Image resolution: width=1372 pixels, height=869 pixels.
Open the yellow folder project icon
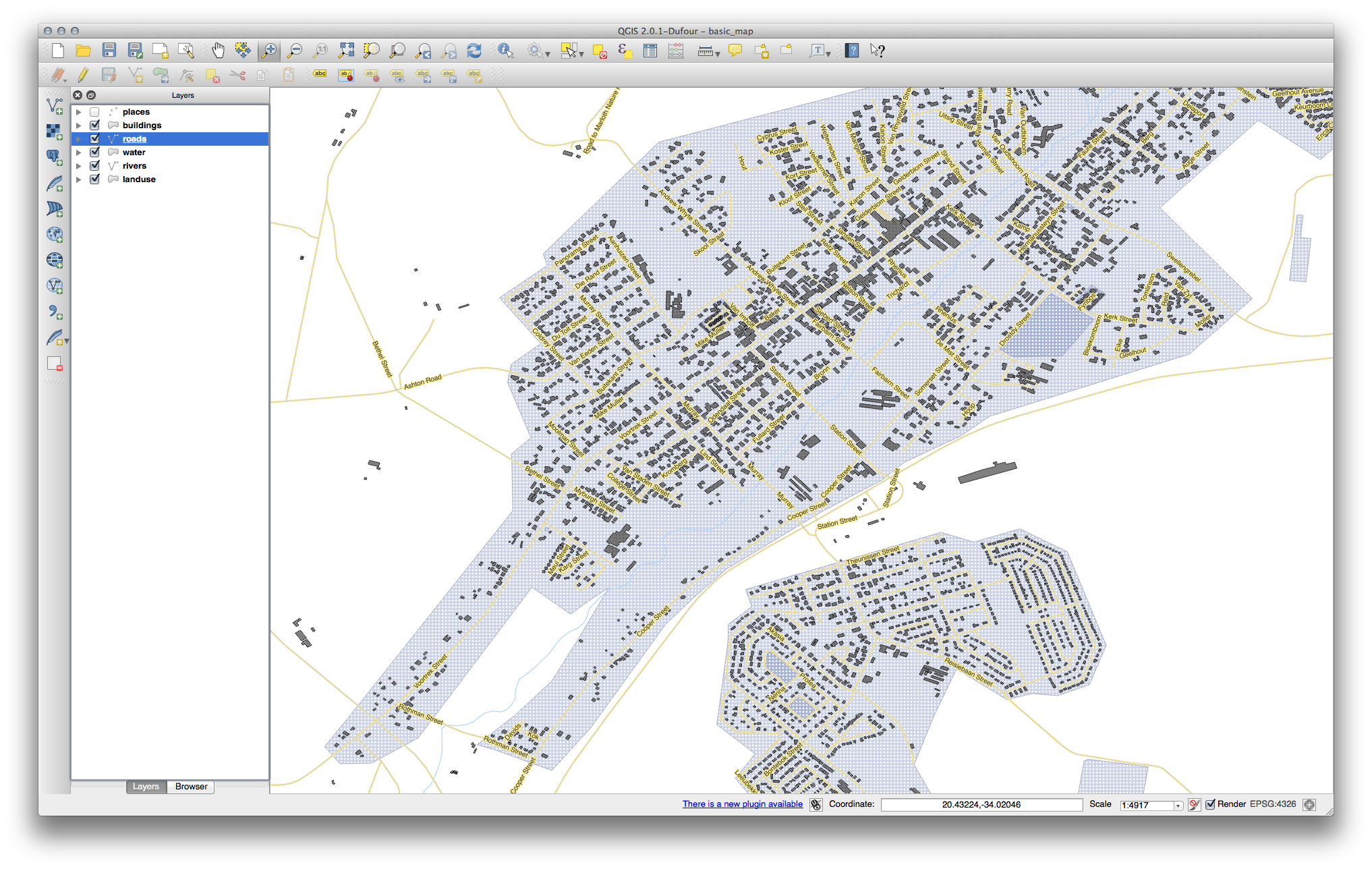[83, 51]
